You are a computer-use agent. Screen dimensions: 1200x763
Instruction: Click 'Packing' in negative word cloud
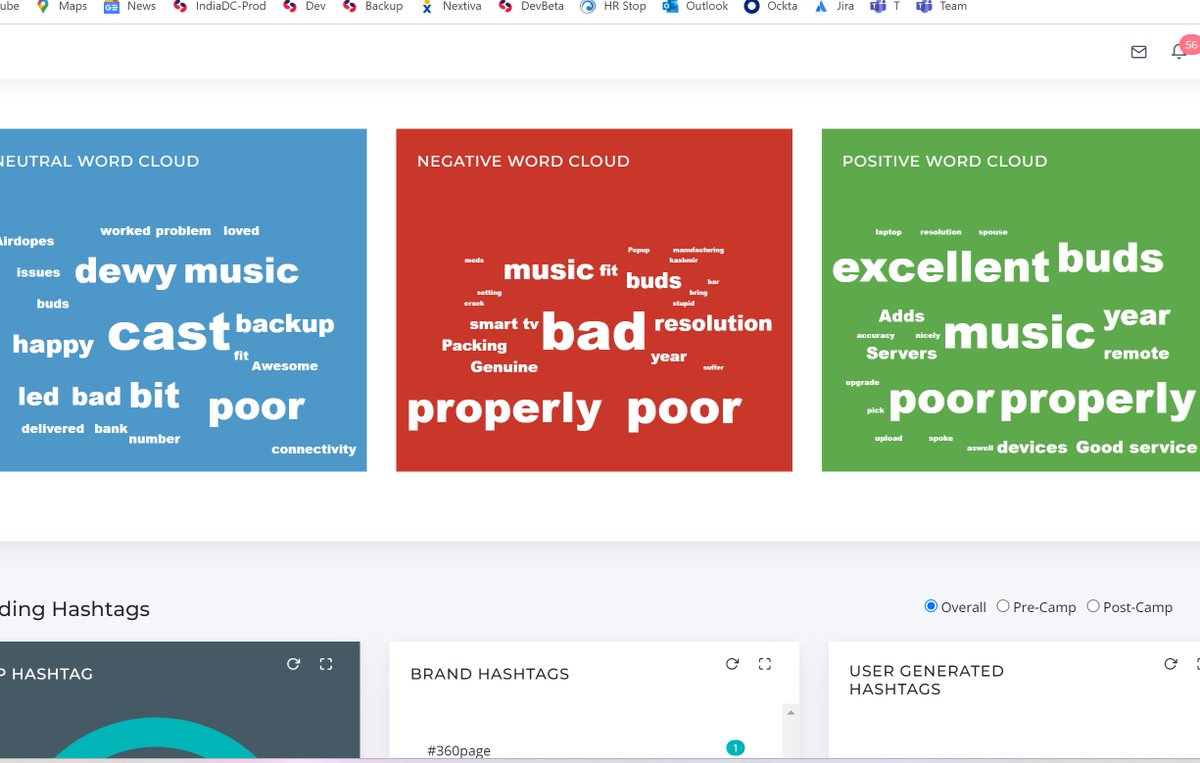tap(474, 345)
